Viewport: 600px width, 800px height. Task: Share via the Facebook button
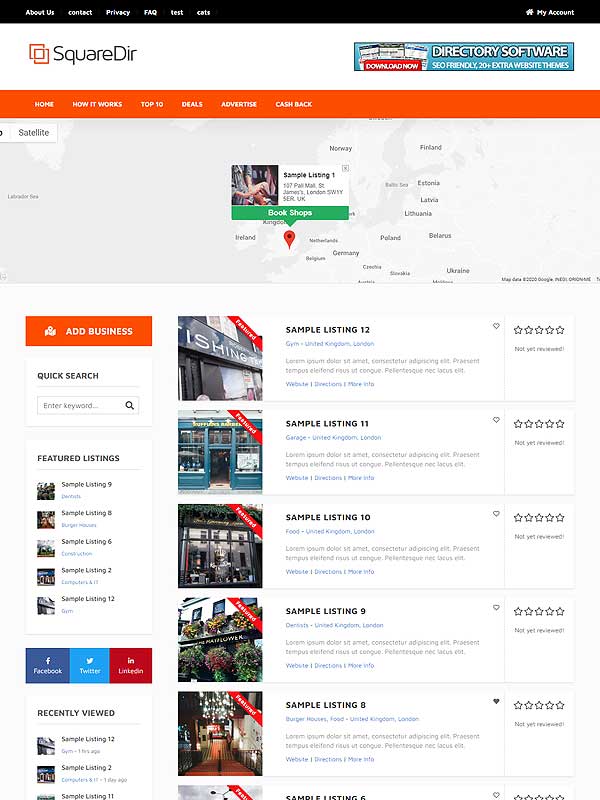pyautogui.click(x=47, y=665)
